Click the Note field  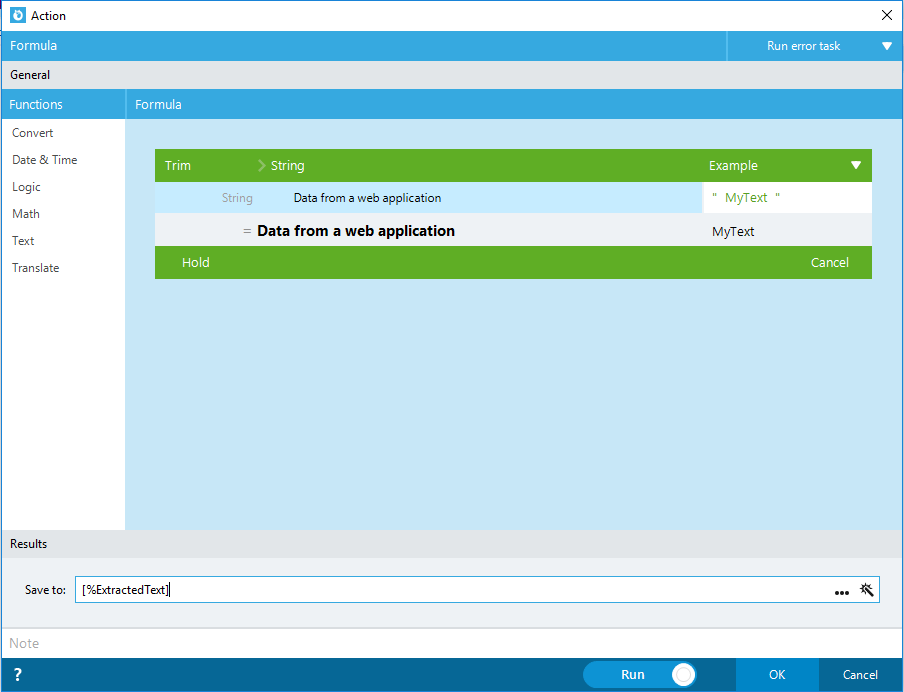coord(452,644)
